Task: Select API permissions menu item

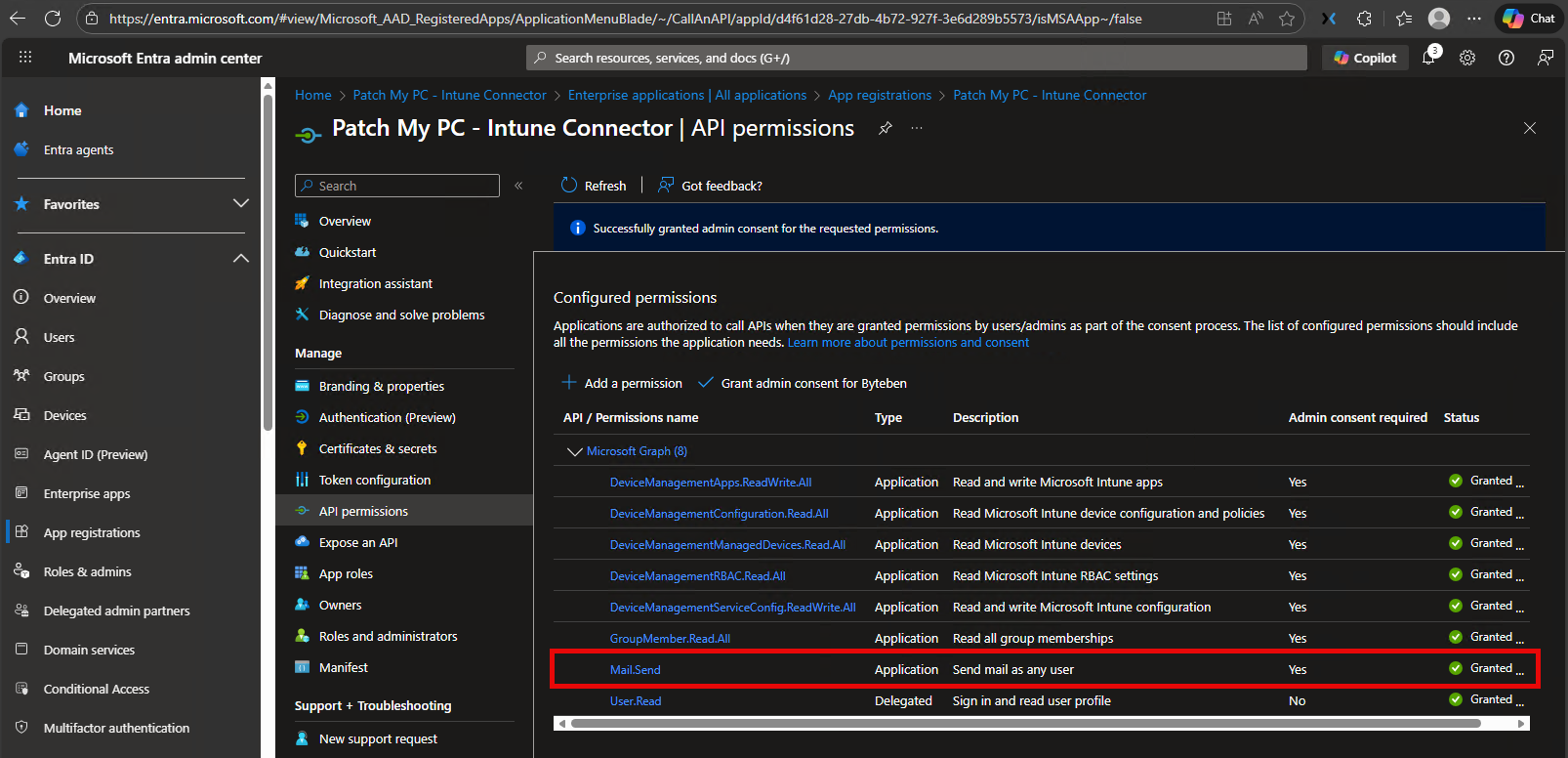Action: (x=404, y=511)
